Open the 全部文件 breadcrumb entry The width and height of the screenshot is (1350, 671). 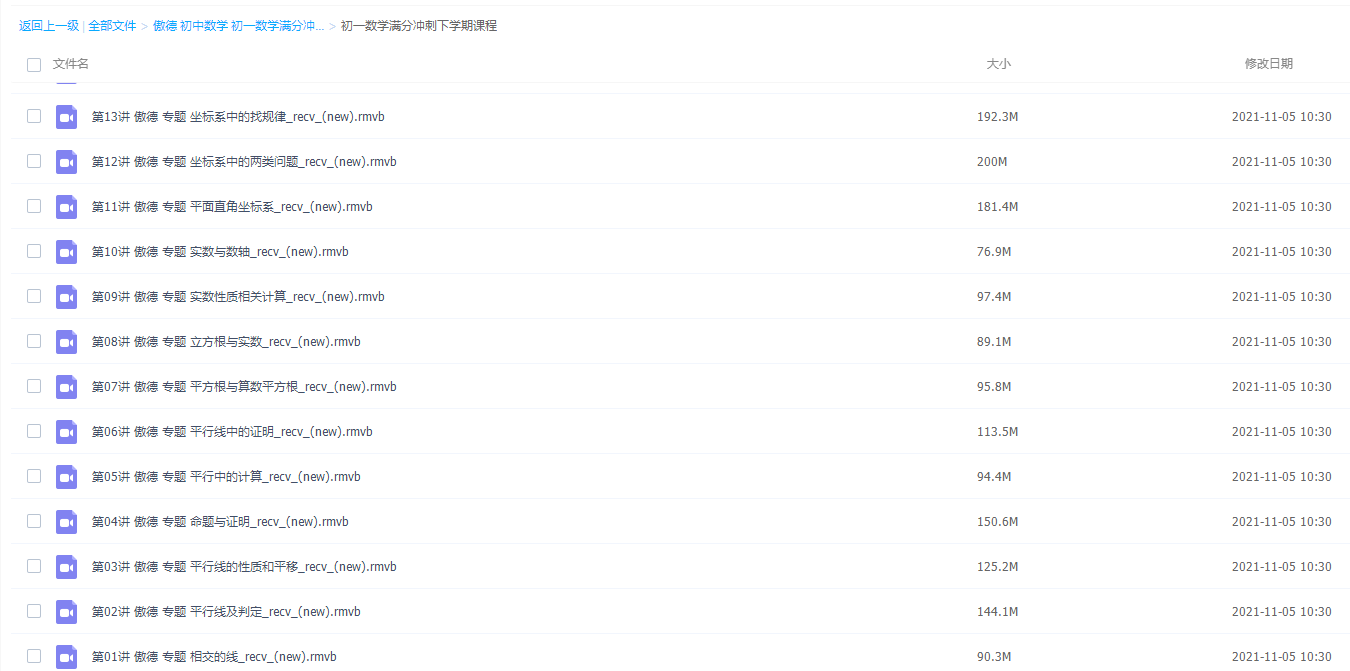(x=110, y=25)
